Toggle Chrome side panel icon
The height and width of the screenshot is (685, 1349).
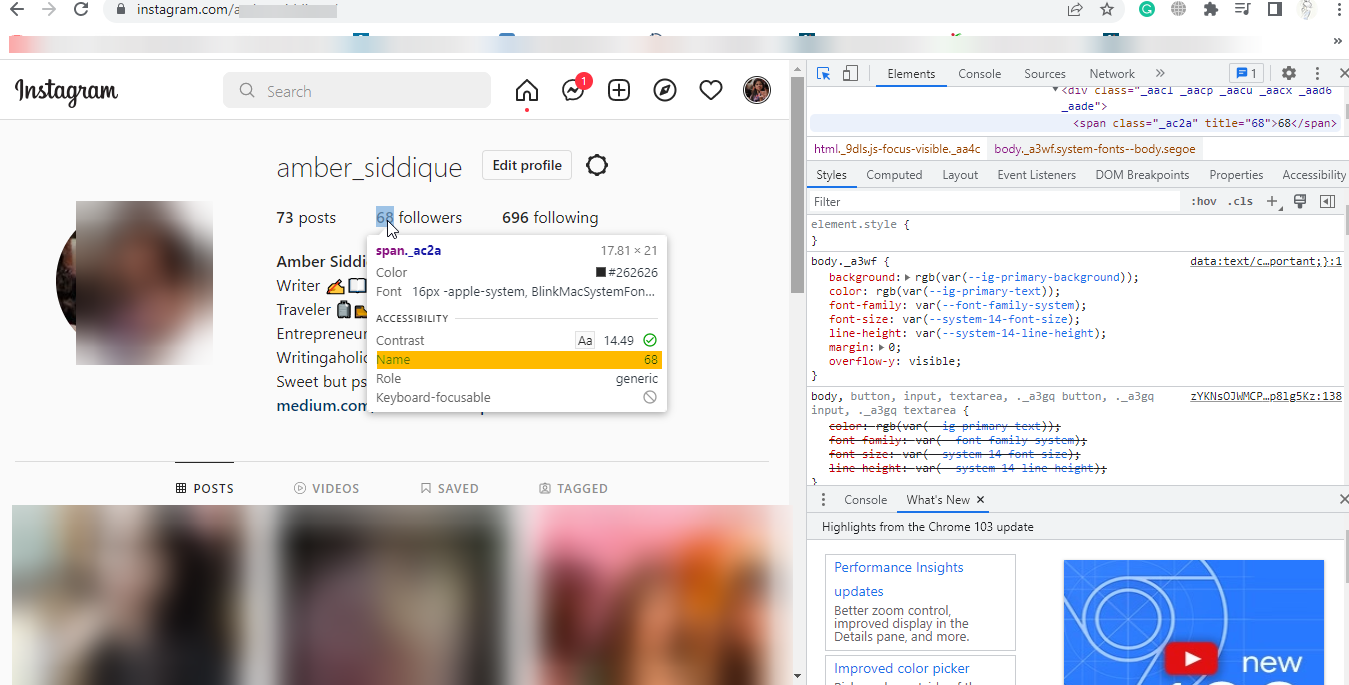pos(1275,9)
